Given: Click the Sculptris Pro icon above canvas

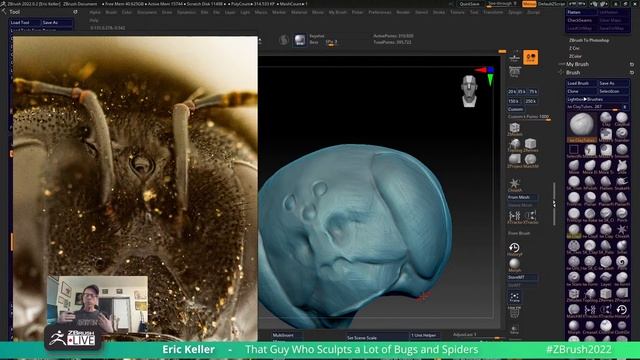Looking at the screenshot, I should [x=284, y=40].
